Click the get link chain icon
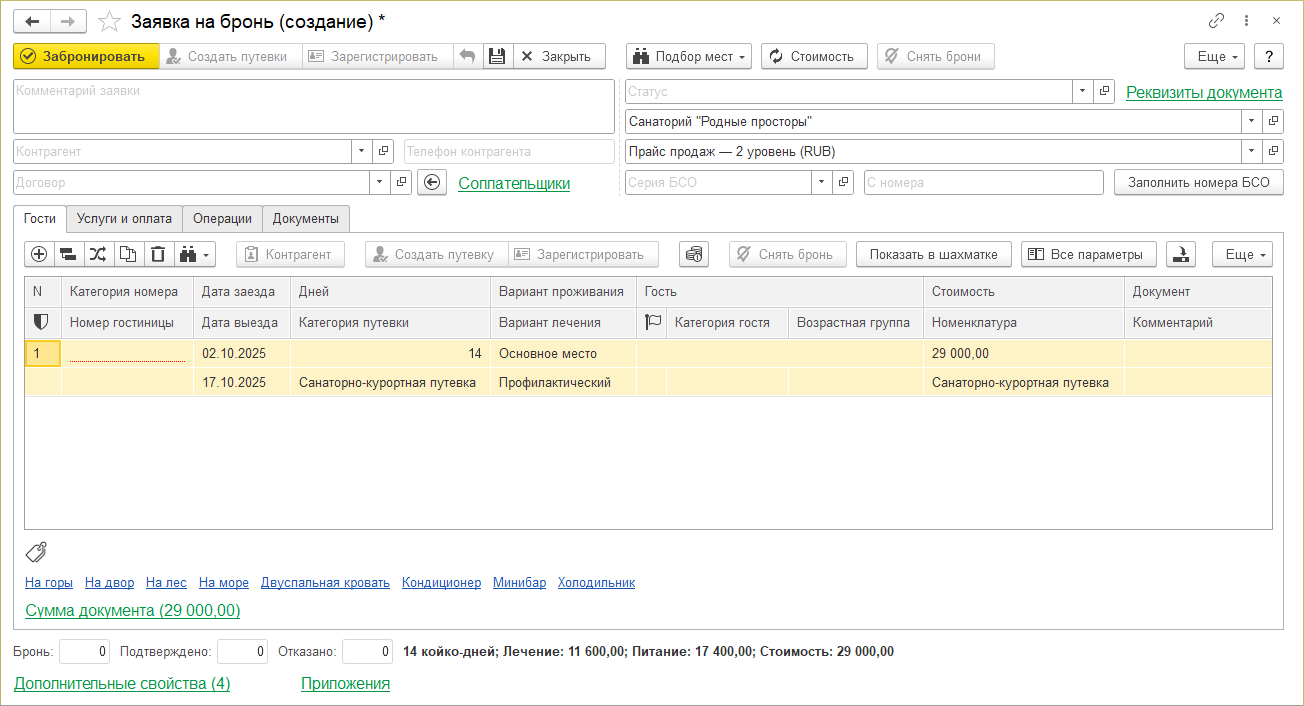Screen dimensions: 1304x706 click(x=1216, y=21)
